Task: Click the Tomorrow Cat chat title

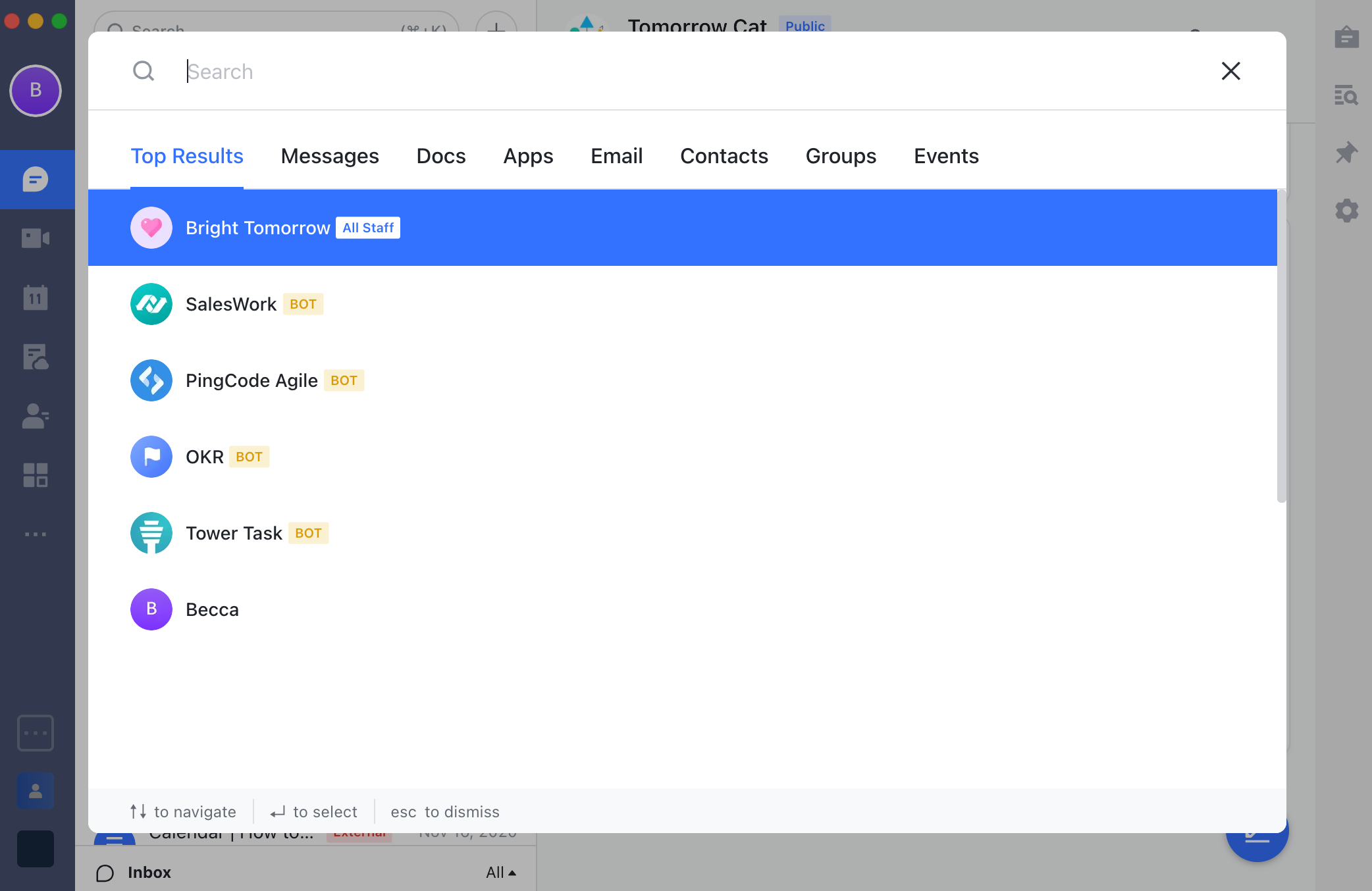Action: [697, 25]
